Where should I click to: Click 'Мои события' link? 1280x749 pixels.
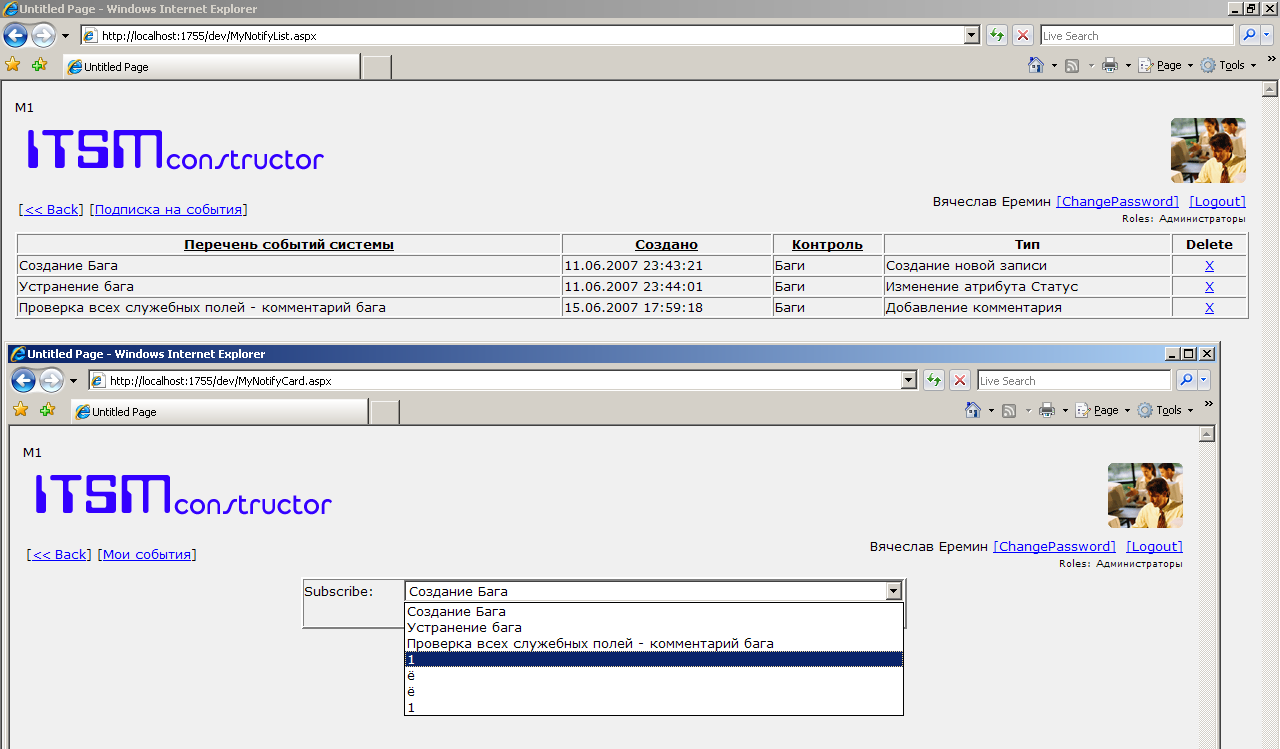pyautogui.click(x=147, y=554)
